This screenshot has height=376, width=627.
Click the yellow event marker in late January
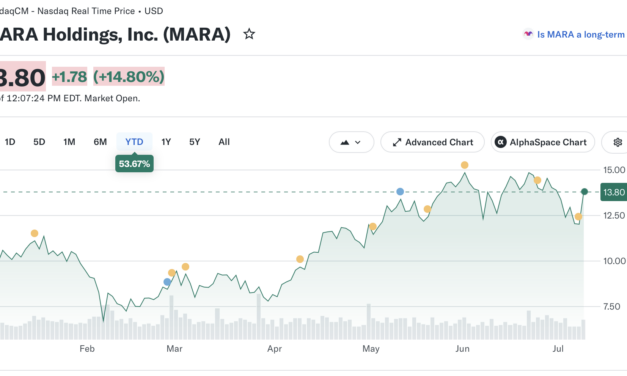pos(34,233)
